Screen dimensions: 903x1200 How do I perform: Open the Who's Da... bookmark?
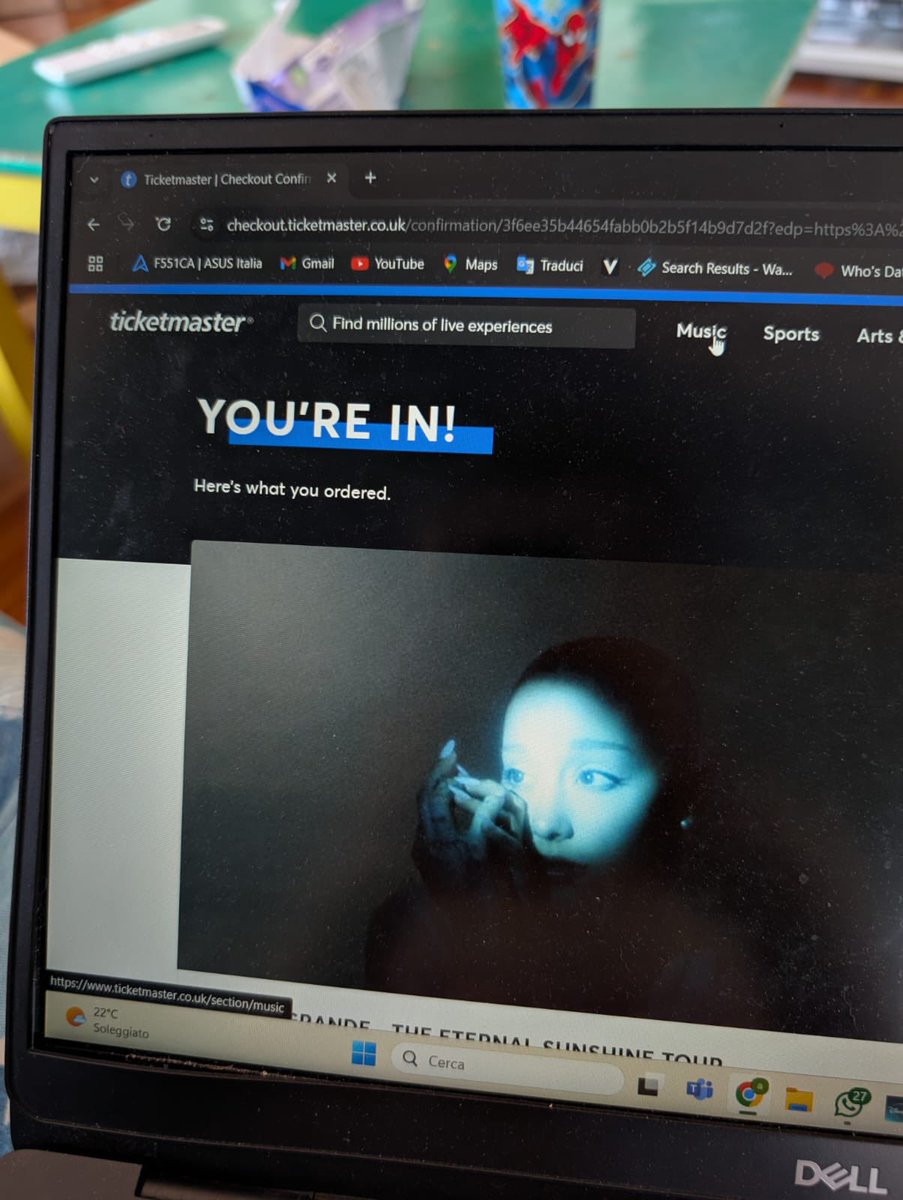pos(858,271)
